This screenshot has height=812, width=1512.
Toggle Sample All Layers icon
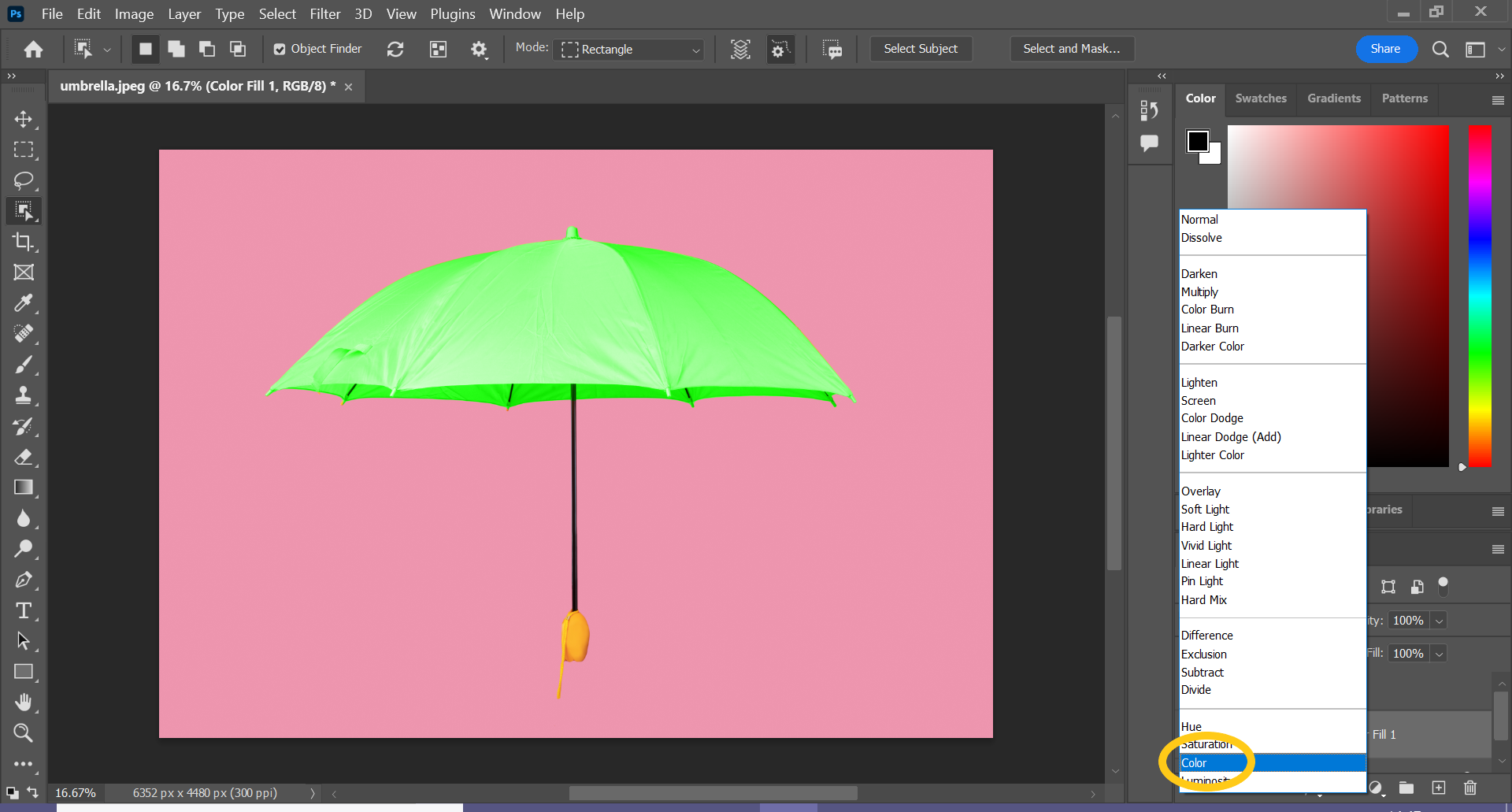(x=740, y=50)
